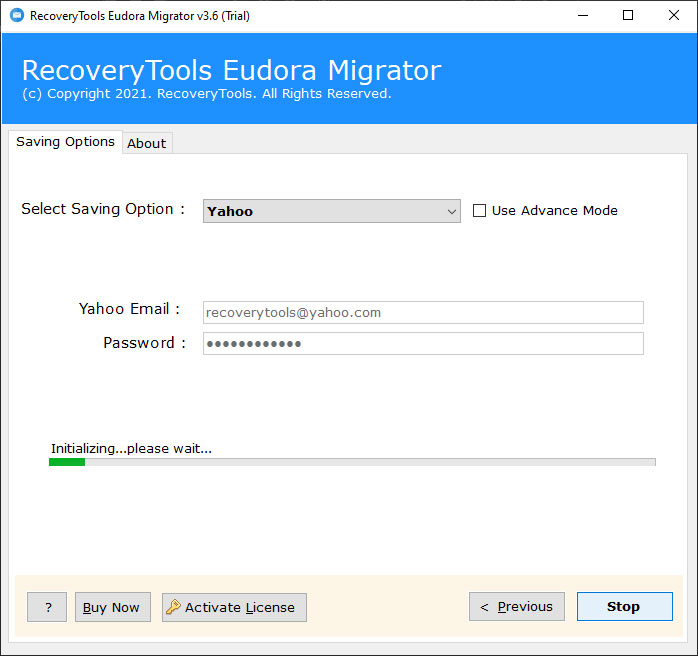This screenshot has width=698, height=656.
Task: Click the Password input field
Action: 423,344
